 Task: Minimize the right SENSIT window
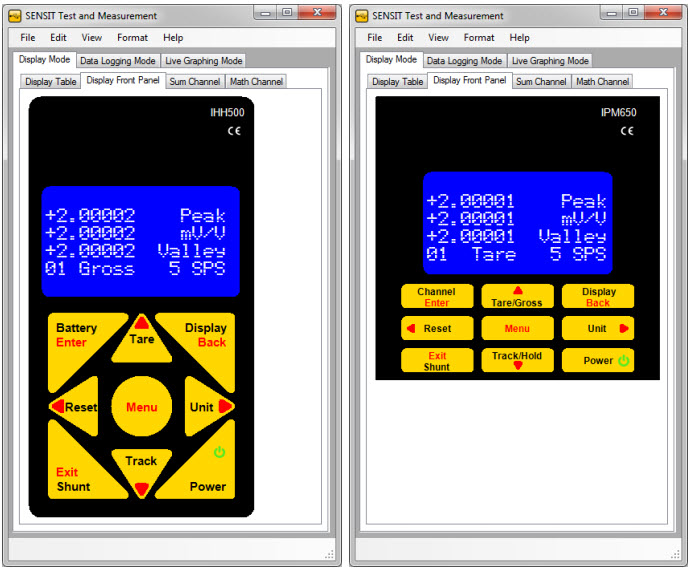click(x=612, y=13)
